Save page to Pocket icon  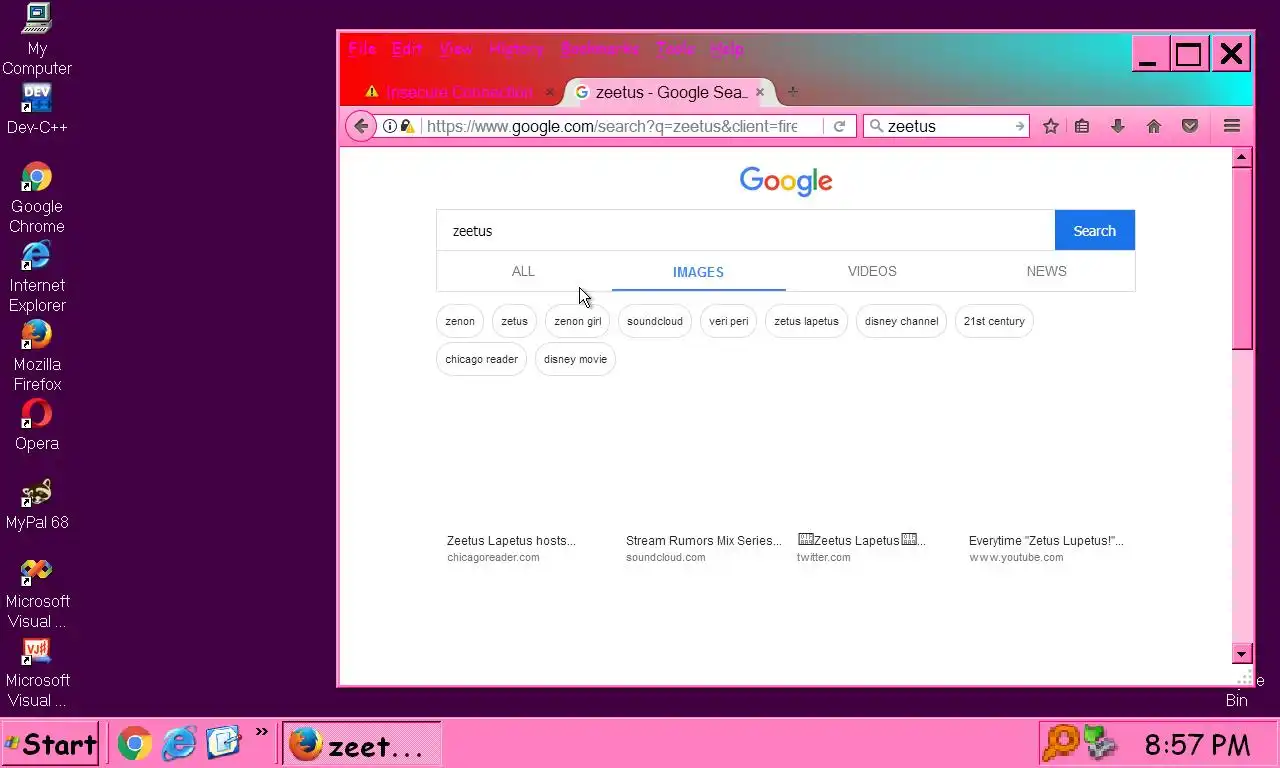pos(1190,126)
